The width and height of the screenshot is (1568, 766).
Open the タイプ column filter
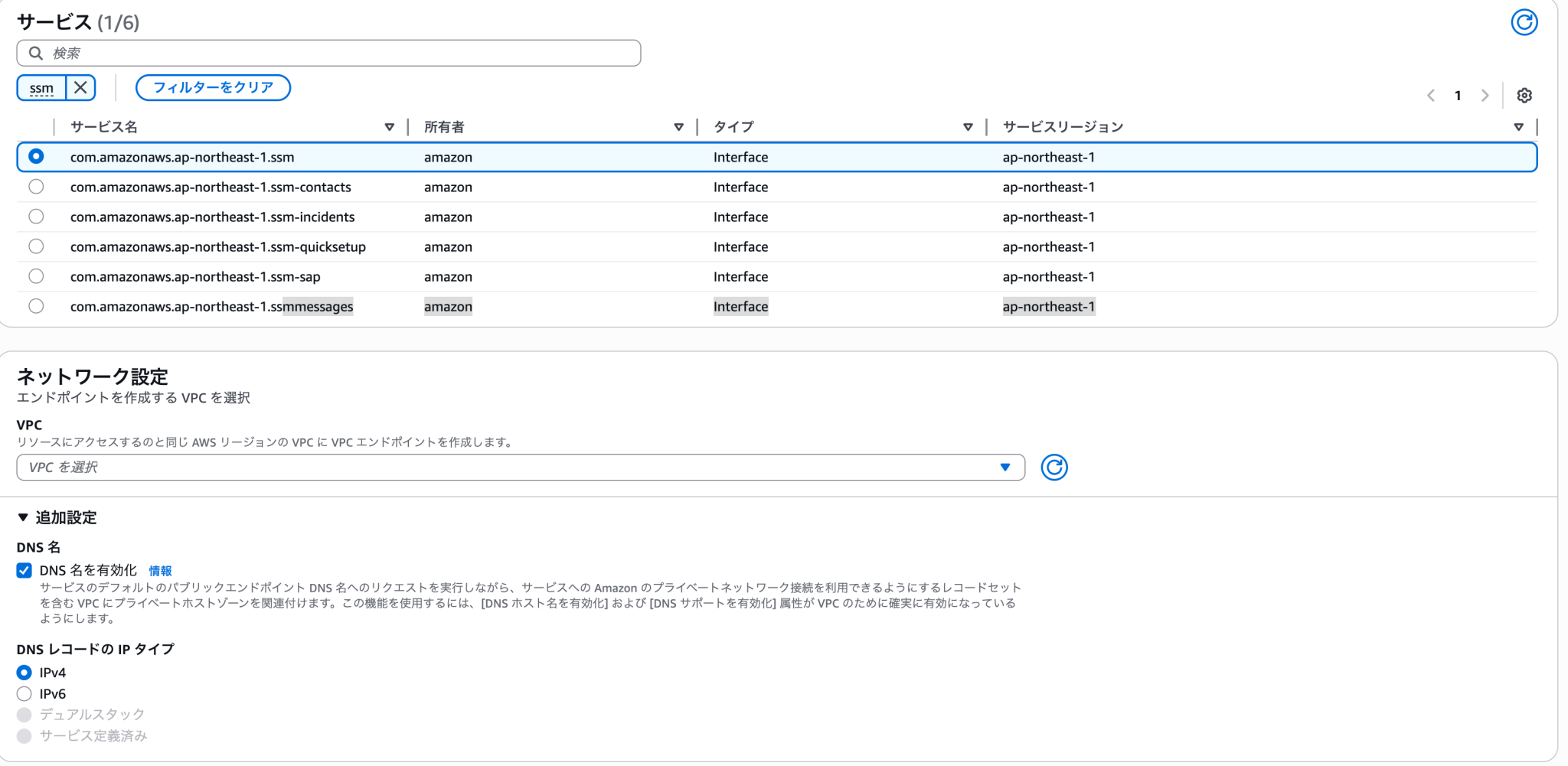coord(969,127)
